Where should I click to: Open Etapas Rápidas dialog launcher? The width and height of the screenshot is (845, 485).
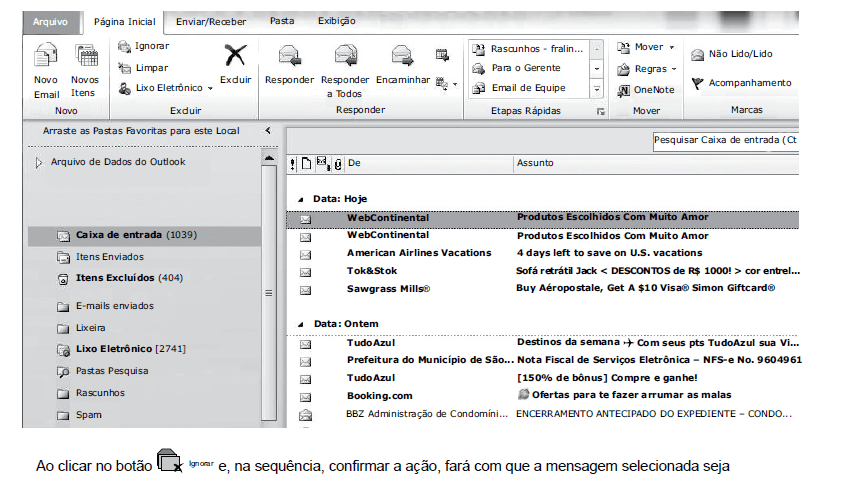(x=600, y=112)
